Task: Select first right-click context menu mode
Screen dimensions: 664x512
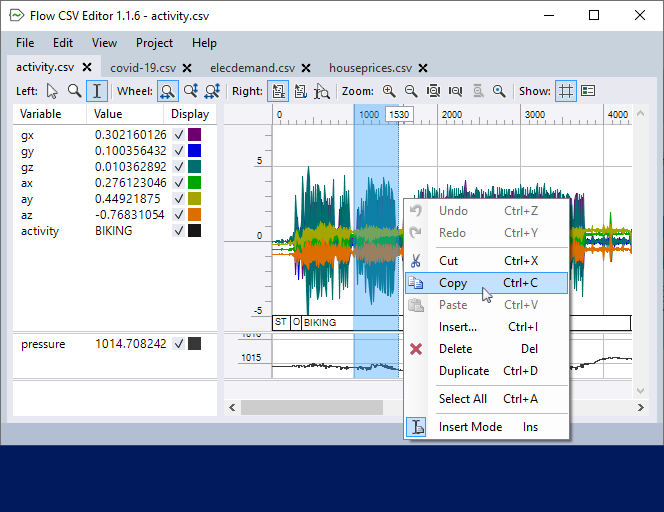Action: coord(278,91)
